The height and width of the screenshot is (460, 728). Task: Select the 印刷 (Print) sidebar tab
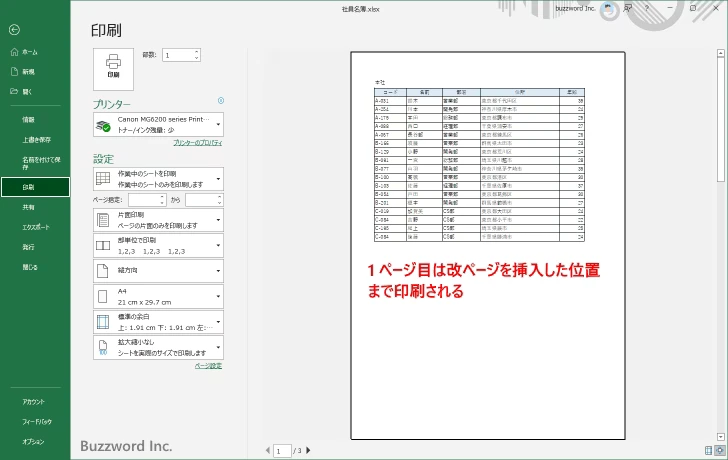[35, 187]
